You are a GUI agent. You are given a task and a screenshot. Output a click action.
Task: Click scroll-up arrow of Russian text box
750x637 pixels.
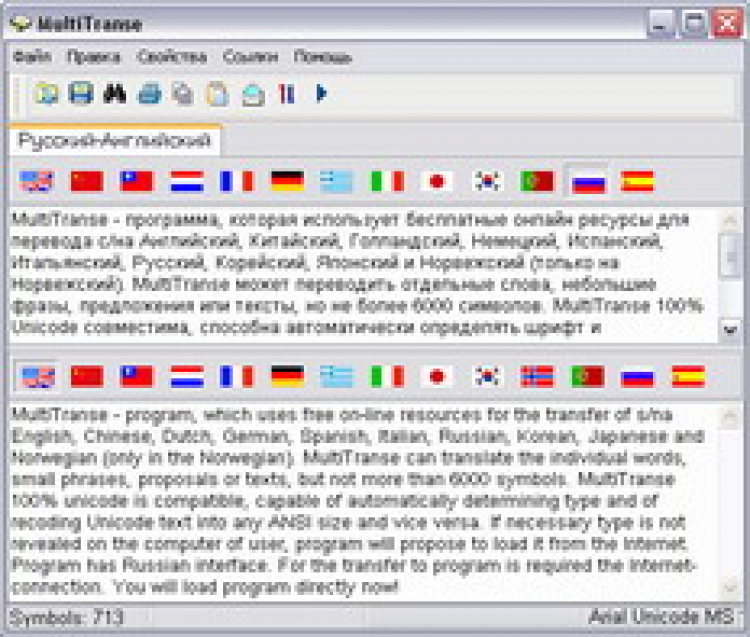730,220
